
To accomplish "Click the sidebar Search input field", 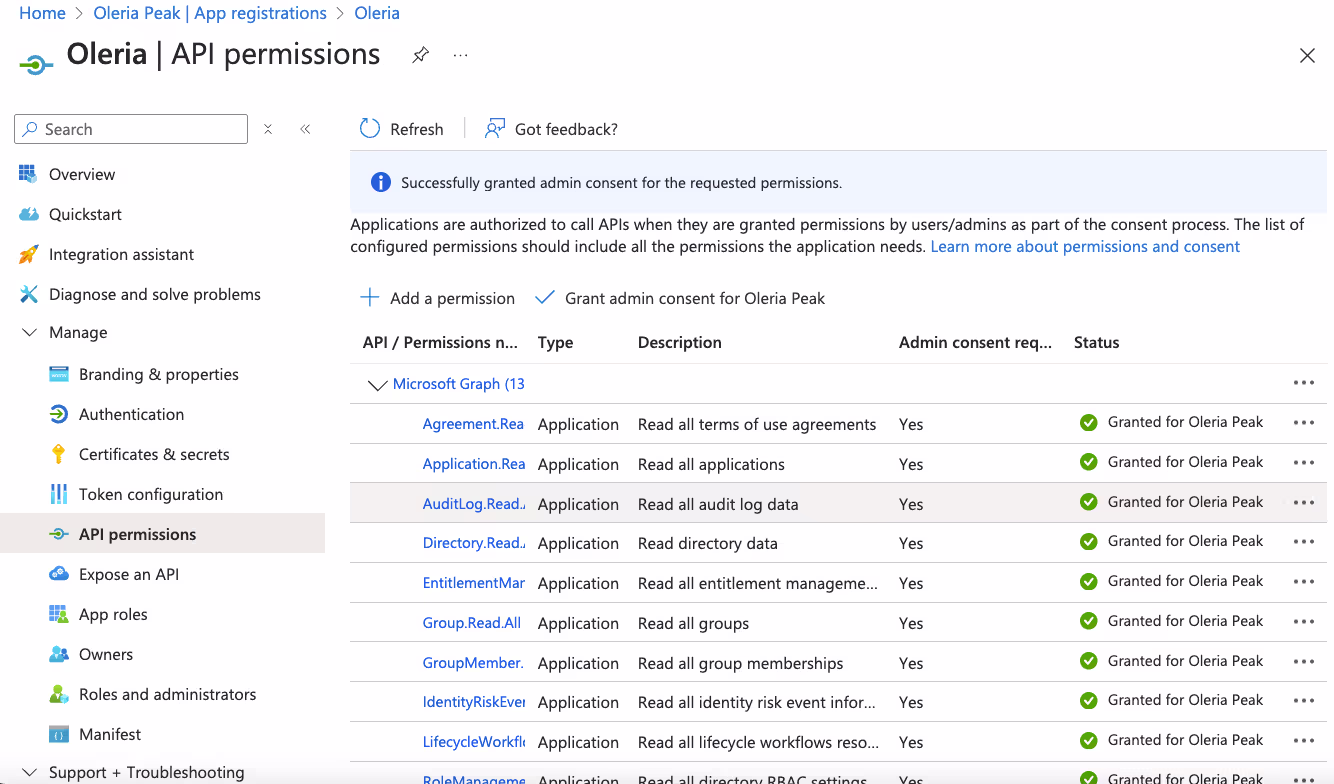I will pos(131,129).
